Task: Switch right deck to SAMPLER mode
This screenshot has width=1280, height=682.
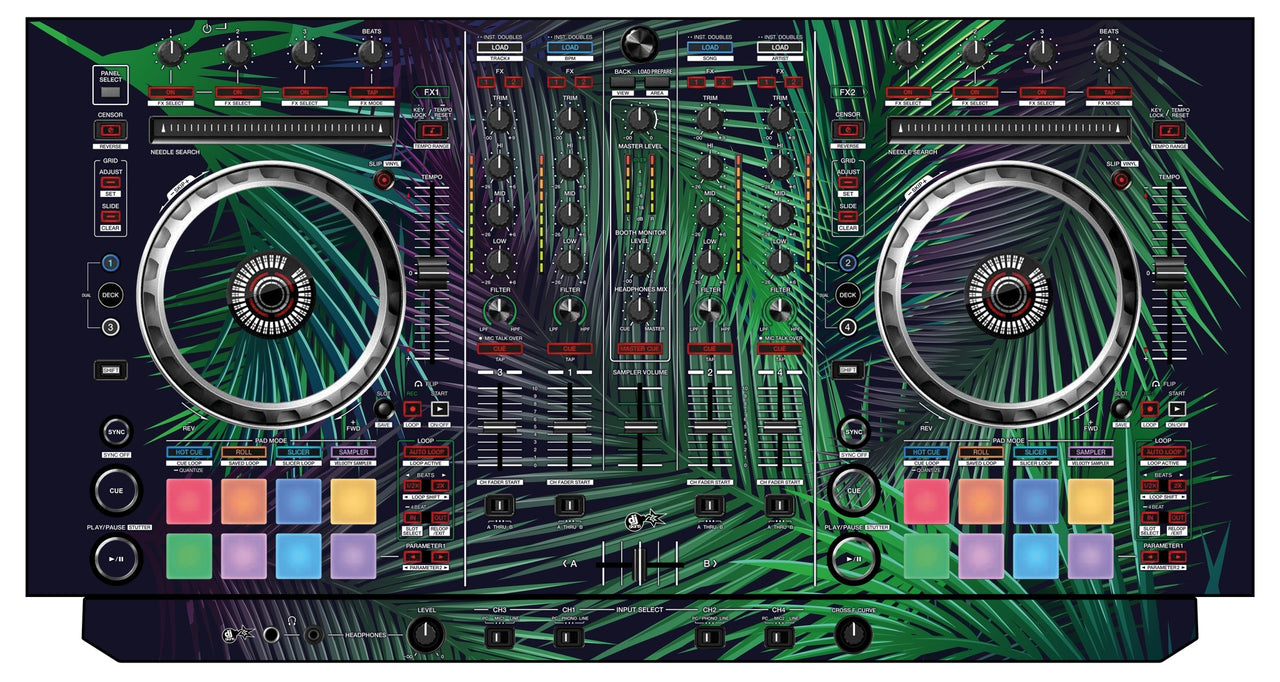Action: [x=1090, y=453]
